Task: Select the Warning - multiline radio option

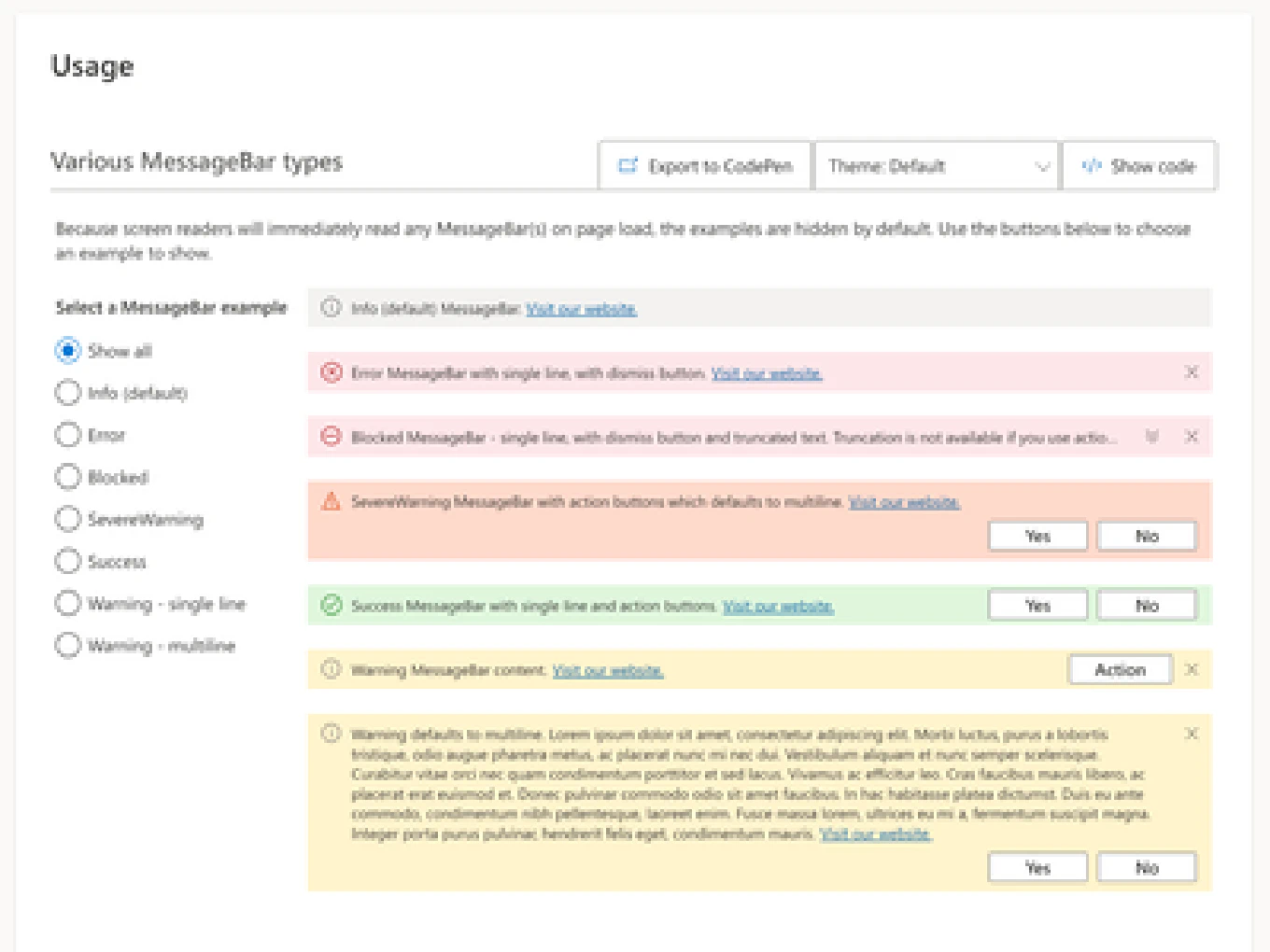Action: pyautogui.click(x=67, y=645)
